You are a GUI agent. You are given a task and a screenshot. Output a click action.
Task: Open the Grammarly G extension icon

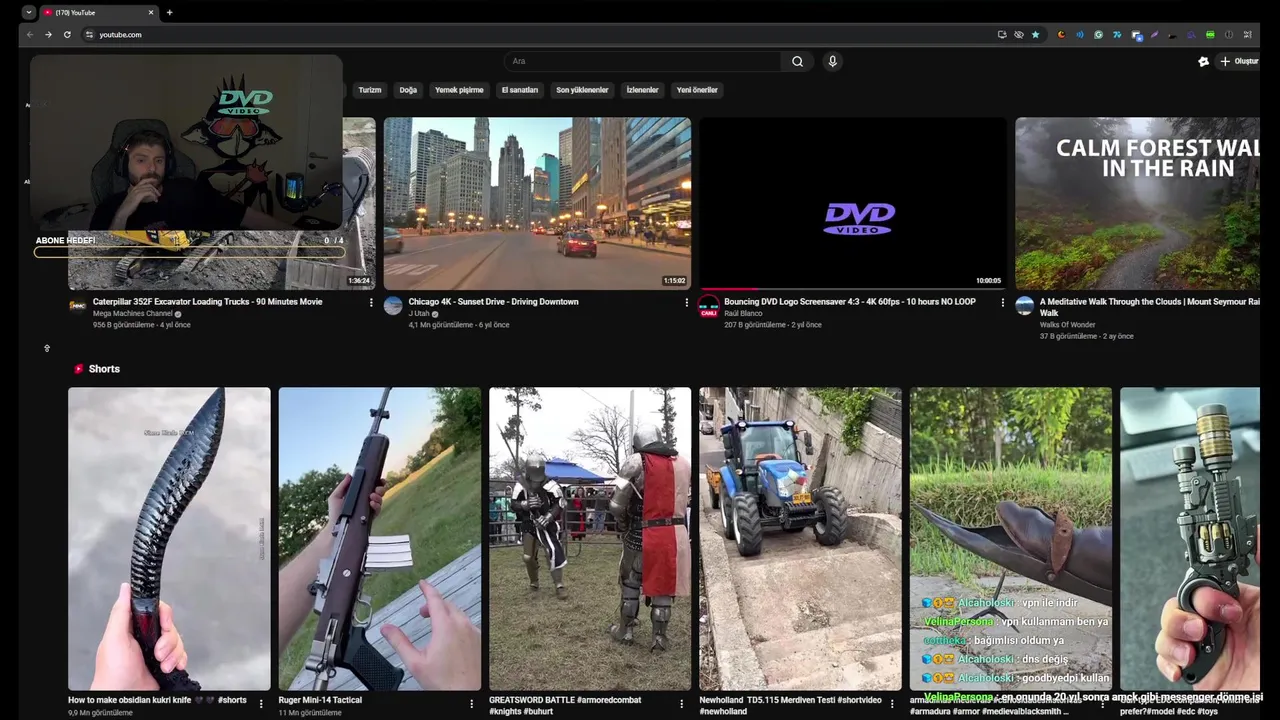1098,34
